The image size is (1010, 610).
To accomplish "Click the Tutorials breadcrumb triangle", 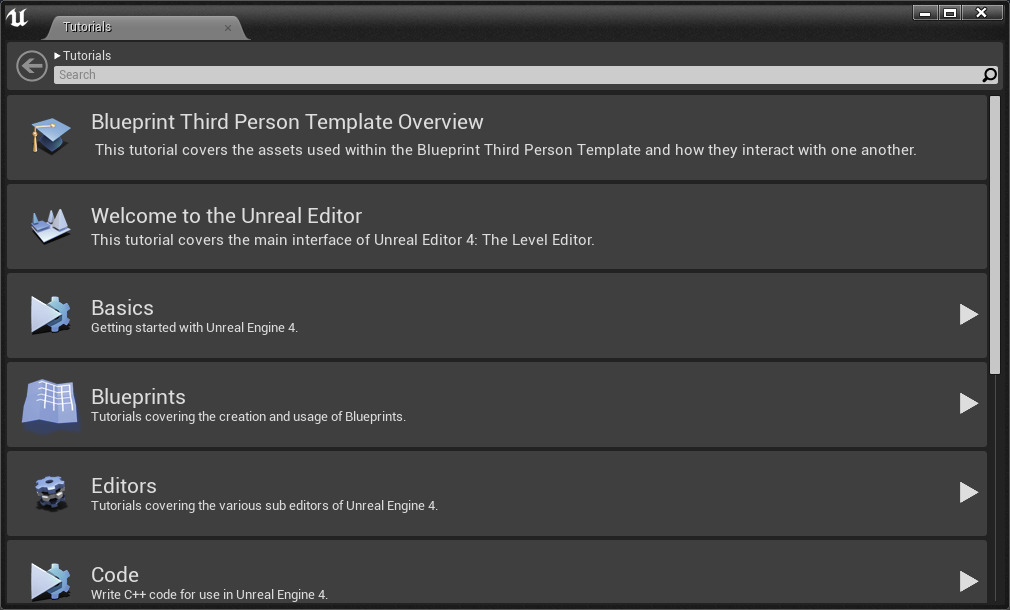I will coord(57,56).
